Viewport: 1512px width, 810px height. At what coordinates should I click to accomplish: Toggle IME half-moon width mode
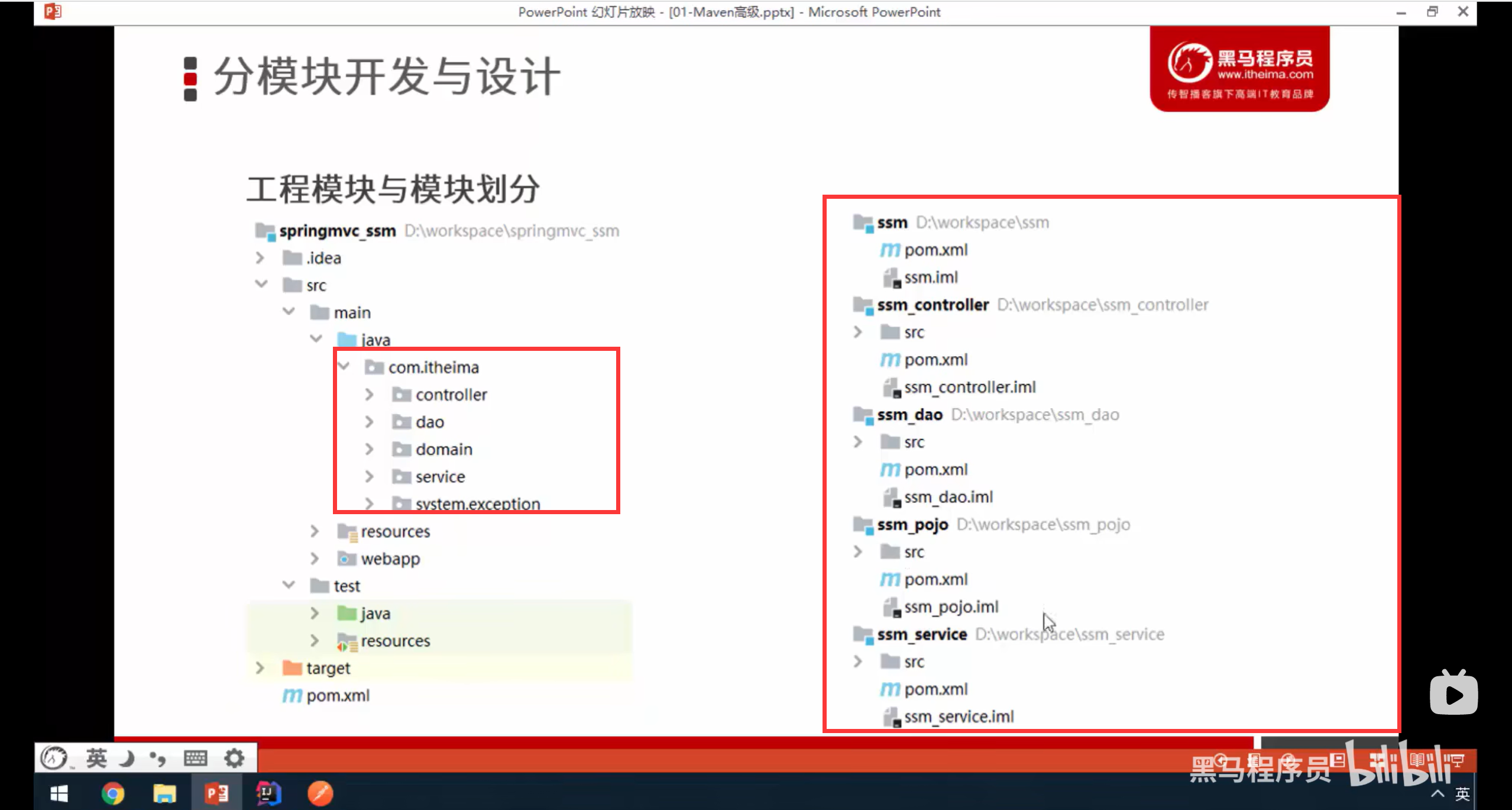(x=127, y=758)
